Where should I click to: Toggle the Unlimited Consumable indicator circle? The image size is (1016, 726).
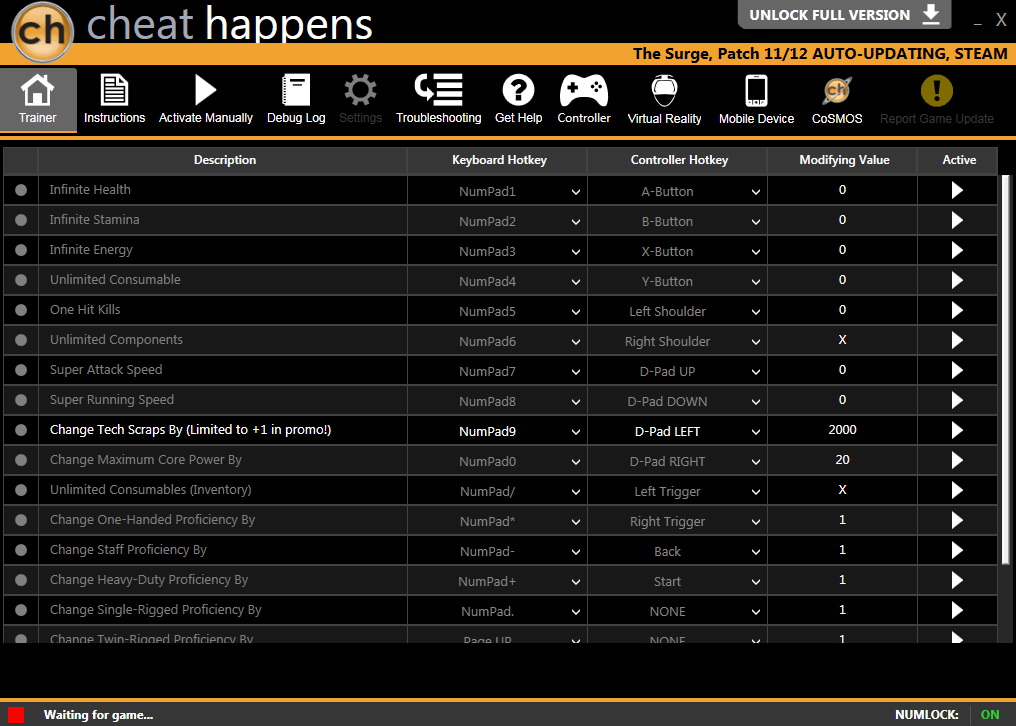point(21,280)
